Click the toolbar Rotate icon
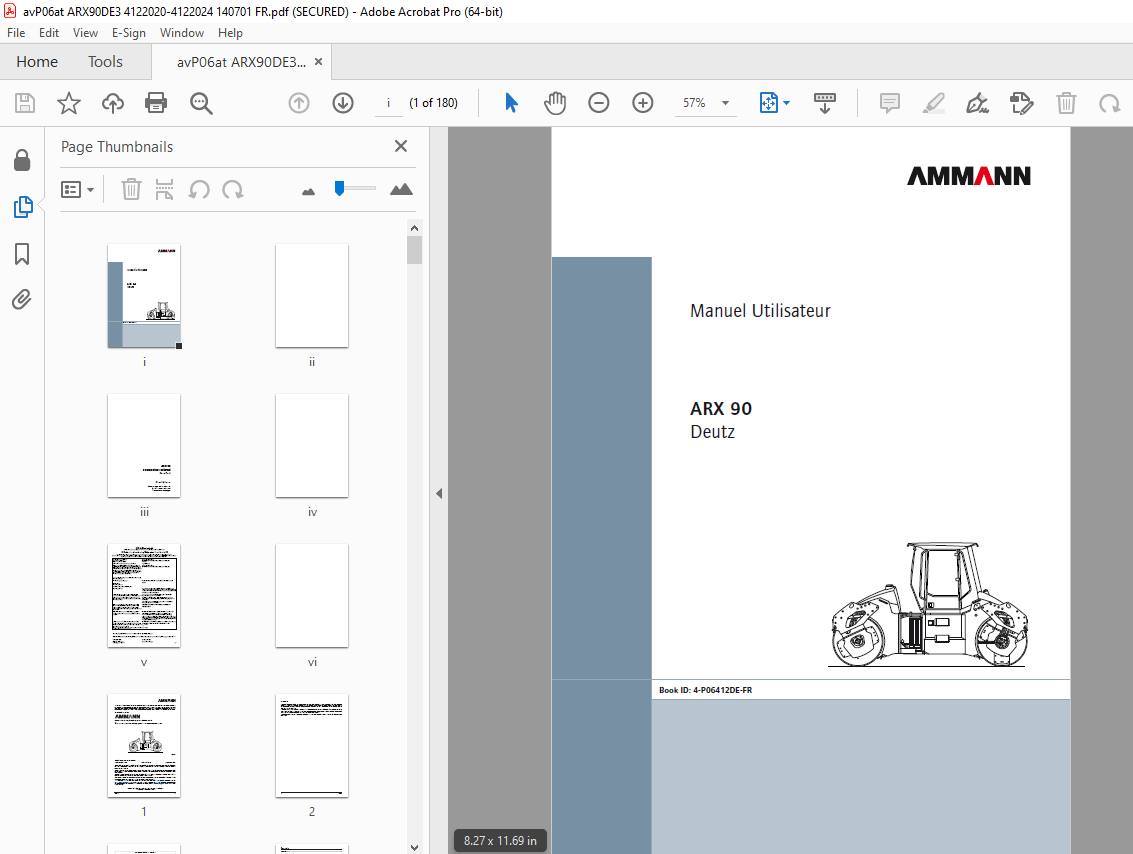 coord(1109,103)
